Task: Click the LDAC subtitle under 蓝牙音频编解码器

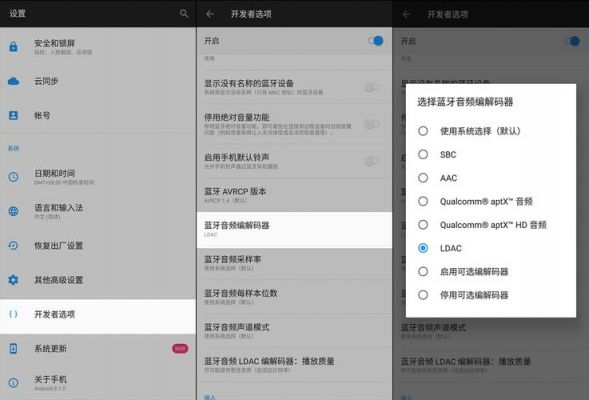Action: click(x=211, y=235)
